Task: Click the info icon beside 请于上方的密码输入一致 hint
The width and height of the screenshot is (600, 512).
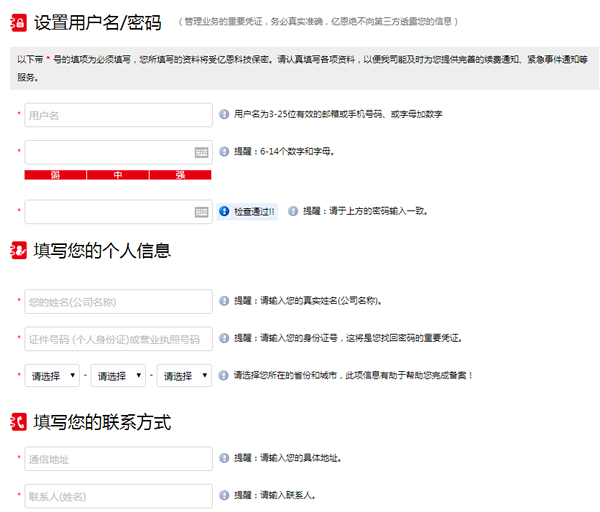Action: (293, 211)
